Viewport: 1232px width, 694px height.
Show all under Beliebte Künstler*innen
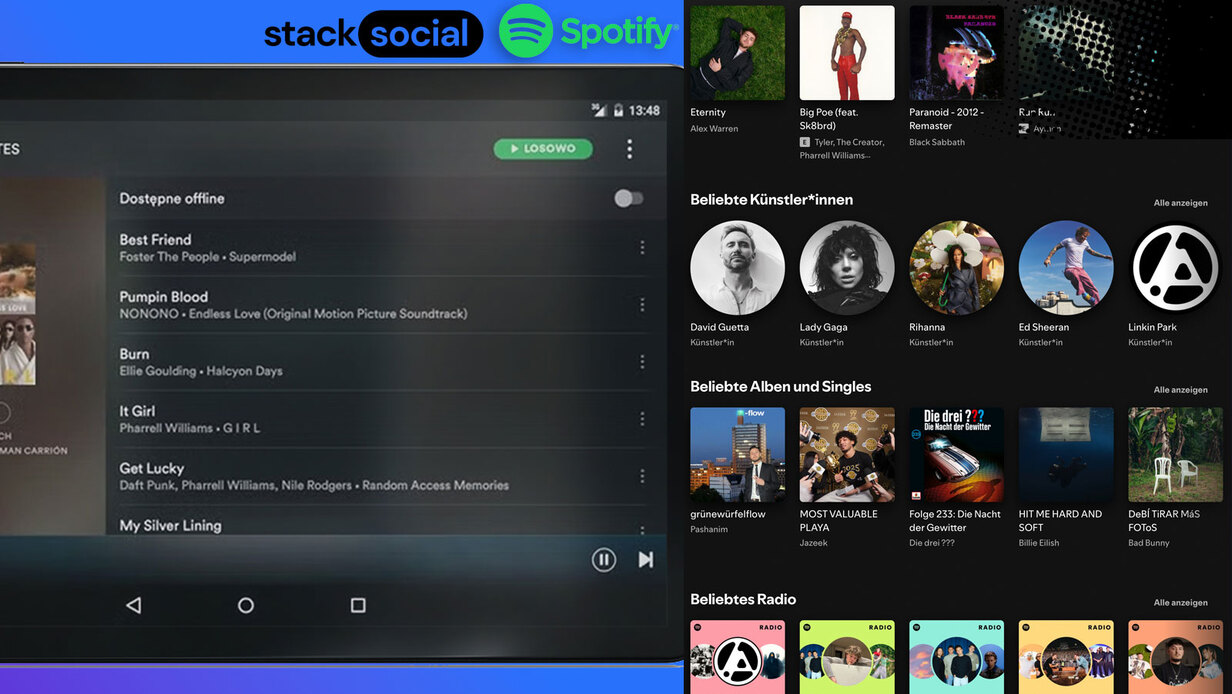[x=1181, y=203]
